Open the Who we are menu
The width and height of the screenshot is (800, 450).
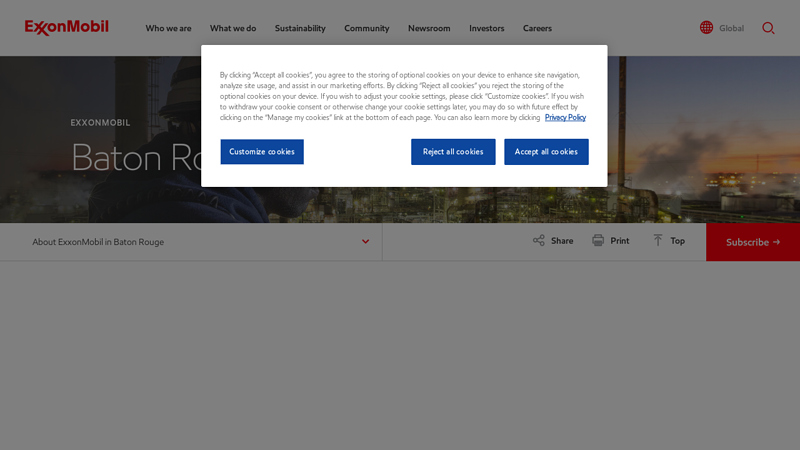[168, 28]
